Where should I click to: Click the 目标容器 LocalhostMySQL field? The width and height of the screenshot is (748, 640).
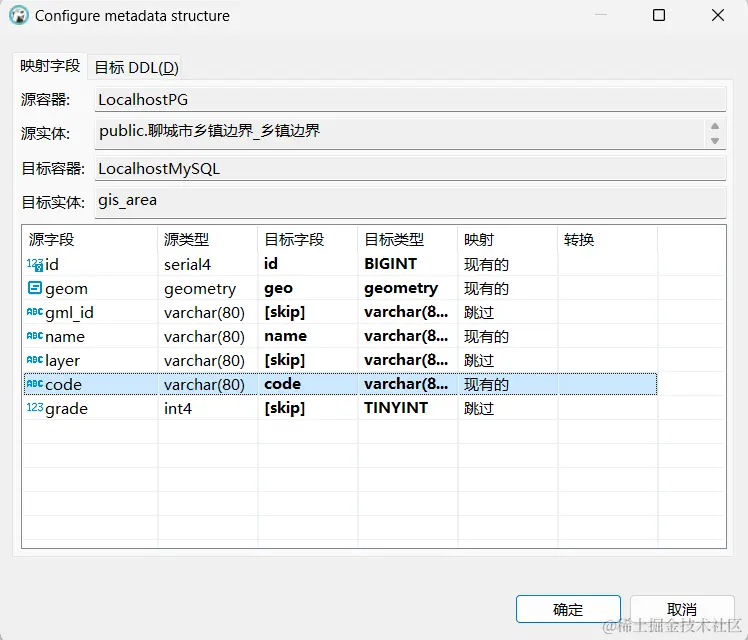410,168
